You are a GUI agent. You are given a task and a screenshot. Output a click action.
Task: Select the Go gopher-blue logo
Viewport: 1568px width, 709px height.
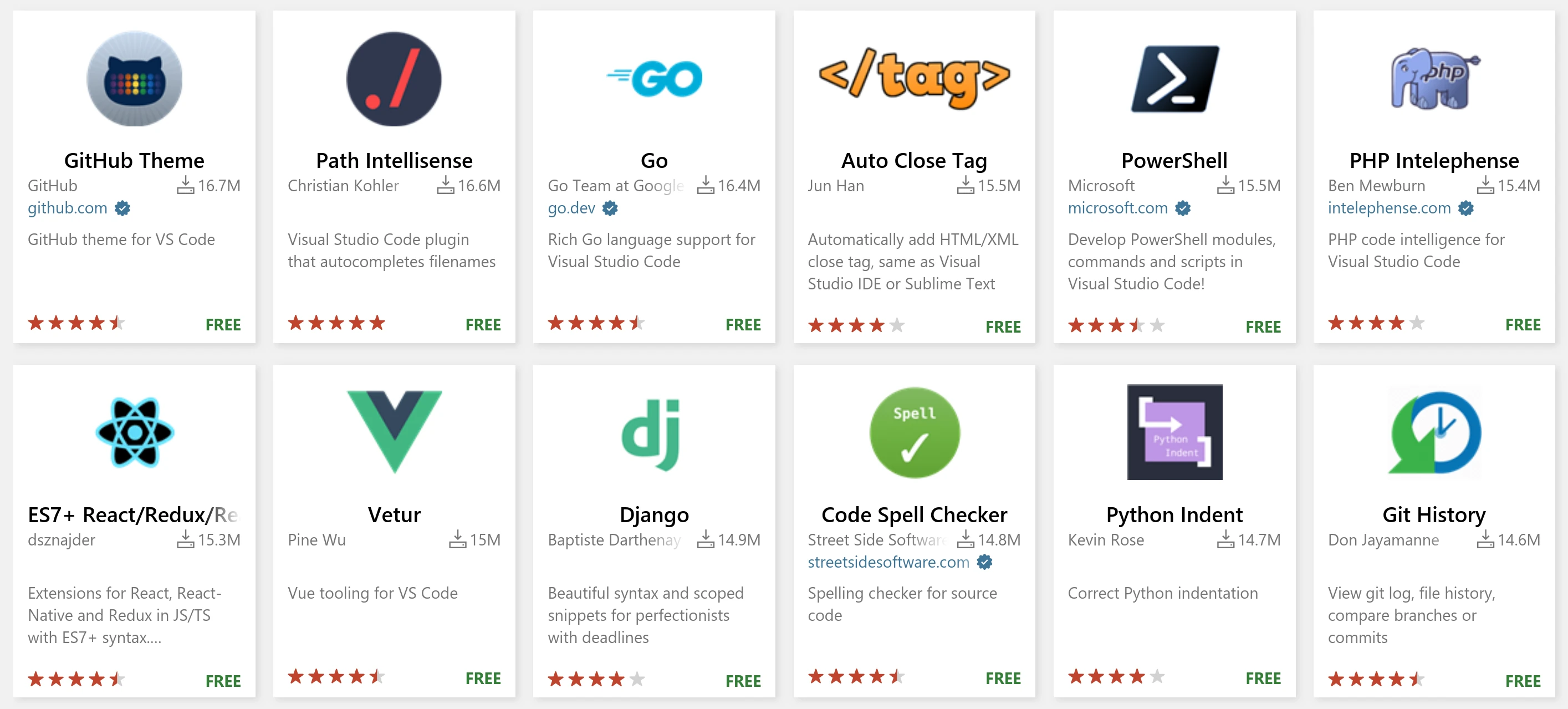[655, 77]
